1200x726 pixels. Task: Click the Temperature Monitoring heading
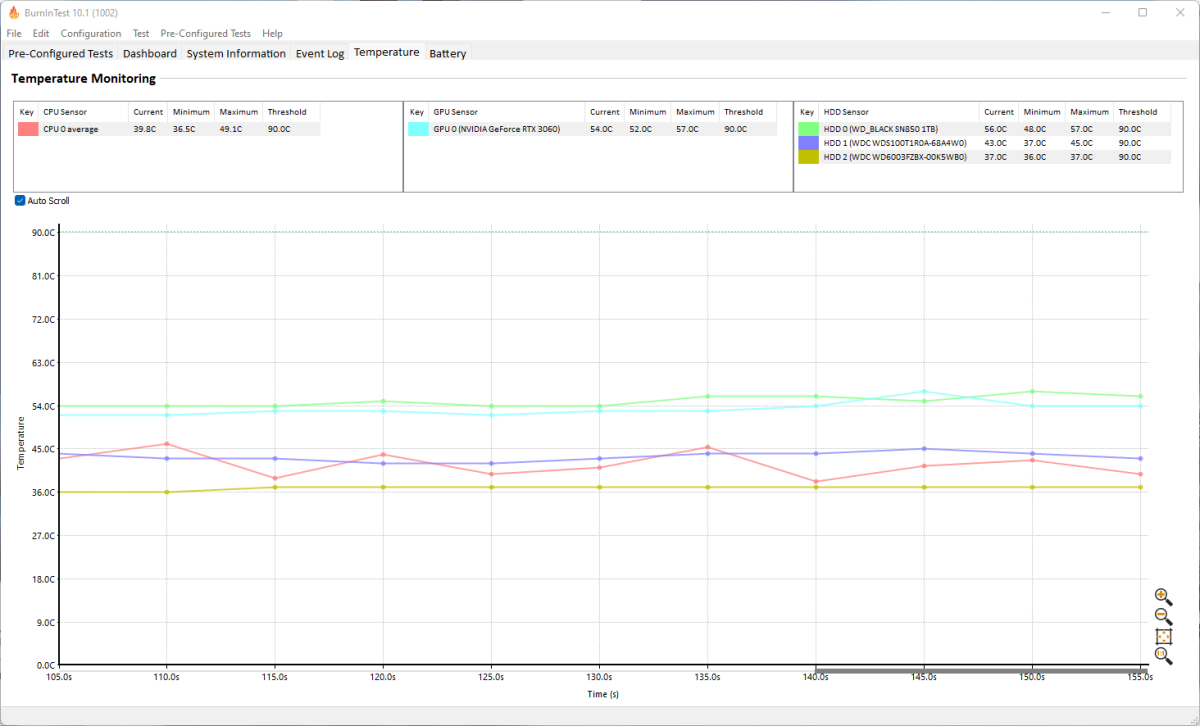(83, 78)
